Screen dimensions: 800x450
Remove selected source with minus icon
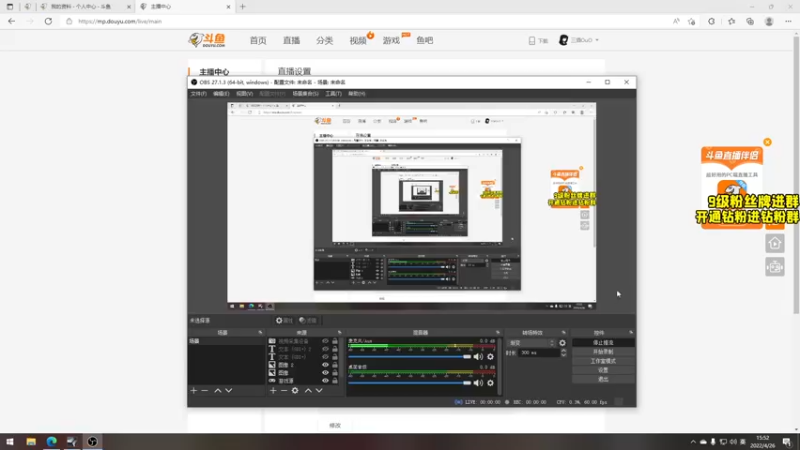[x=284, y=390]
